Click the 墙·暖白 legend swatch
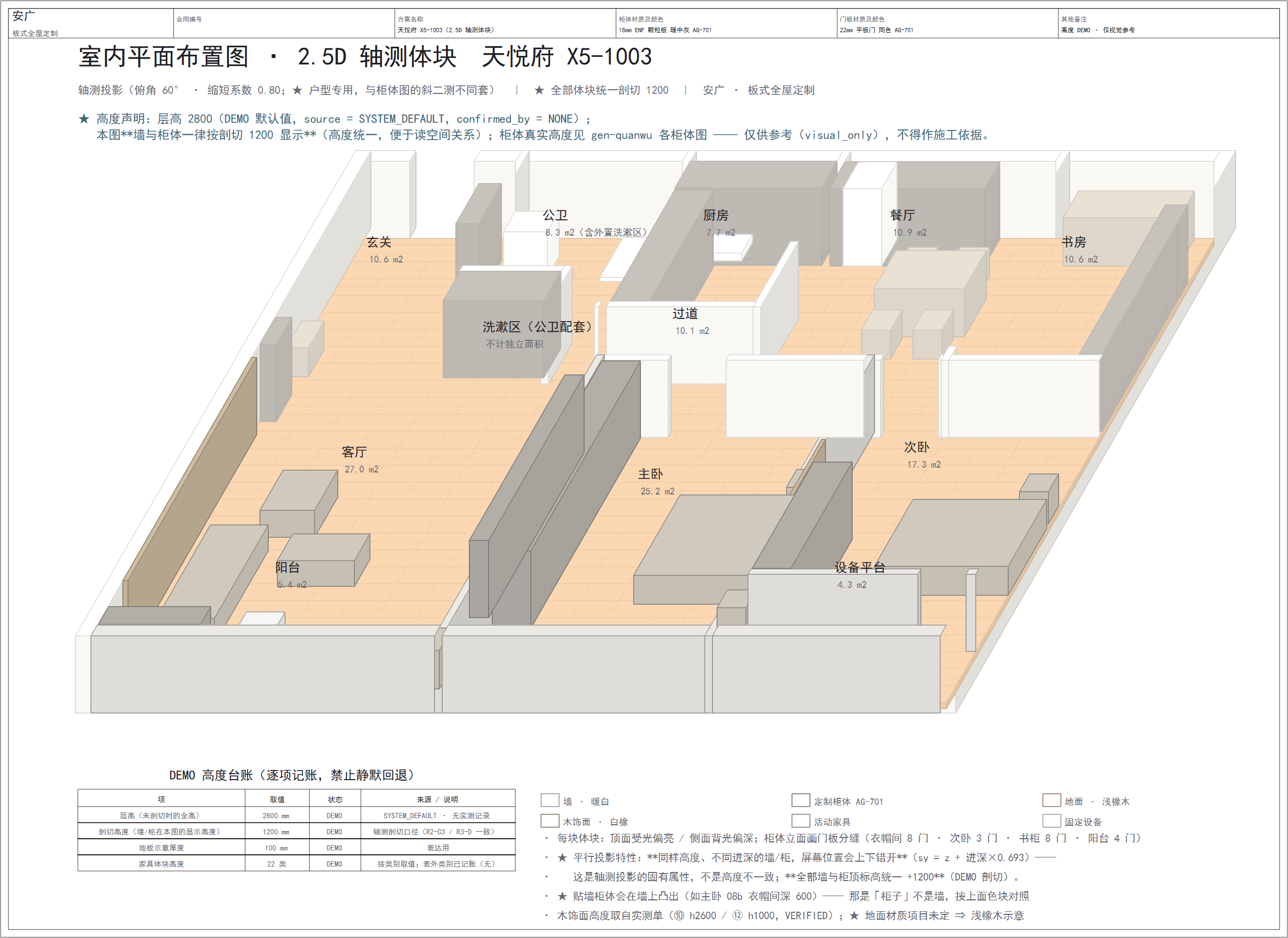The width and height of the screenshot is (1288, 938). point(550,801)
